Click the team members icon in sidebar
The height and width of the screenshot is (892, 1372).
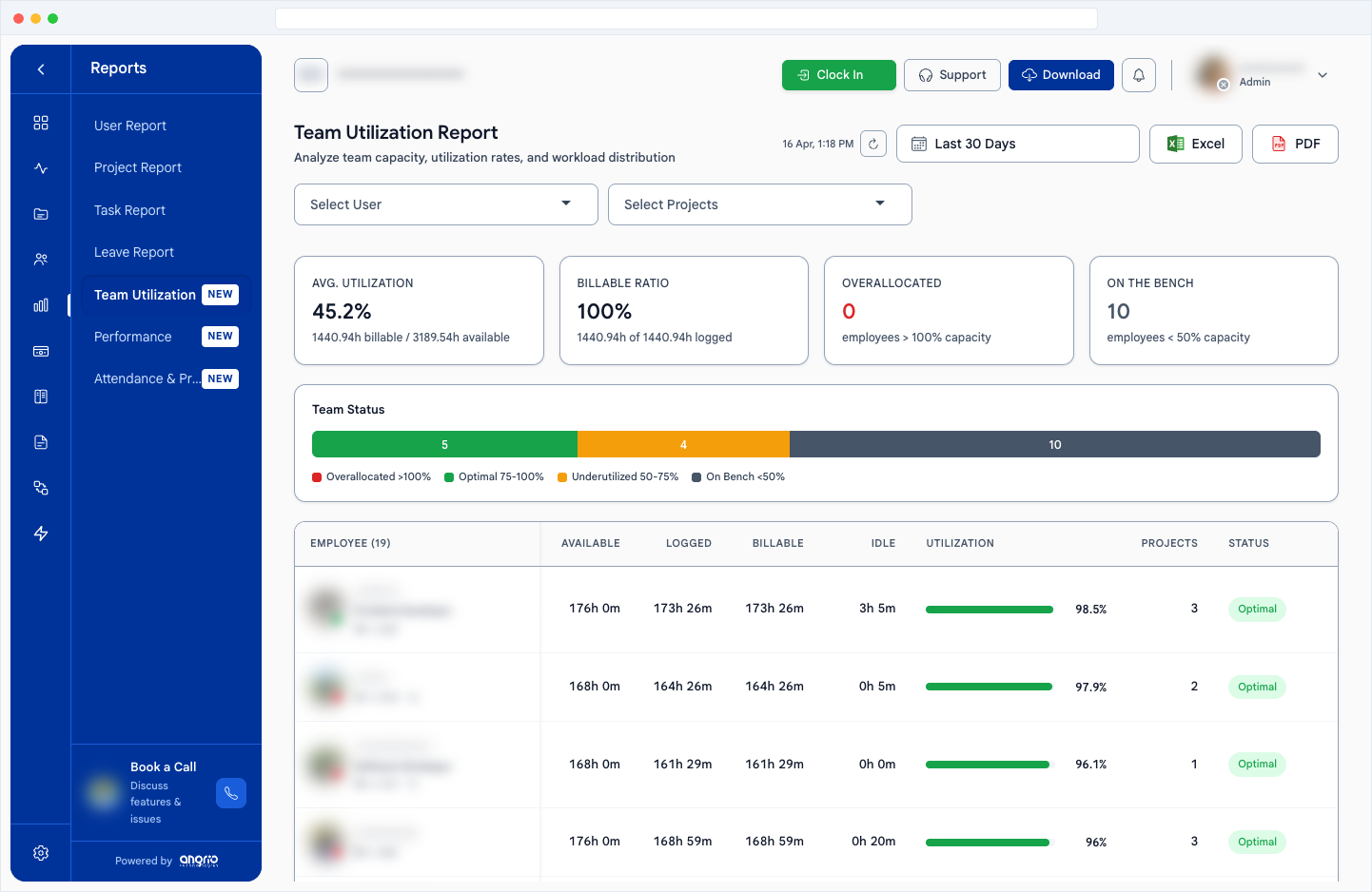[x=41, y=260]
